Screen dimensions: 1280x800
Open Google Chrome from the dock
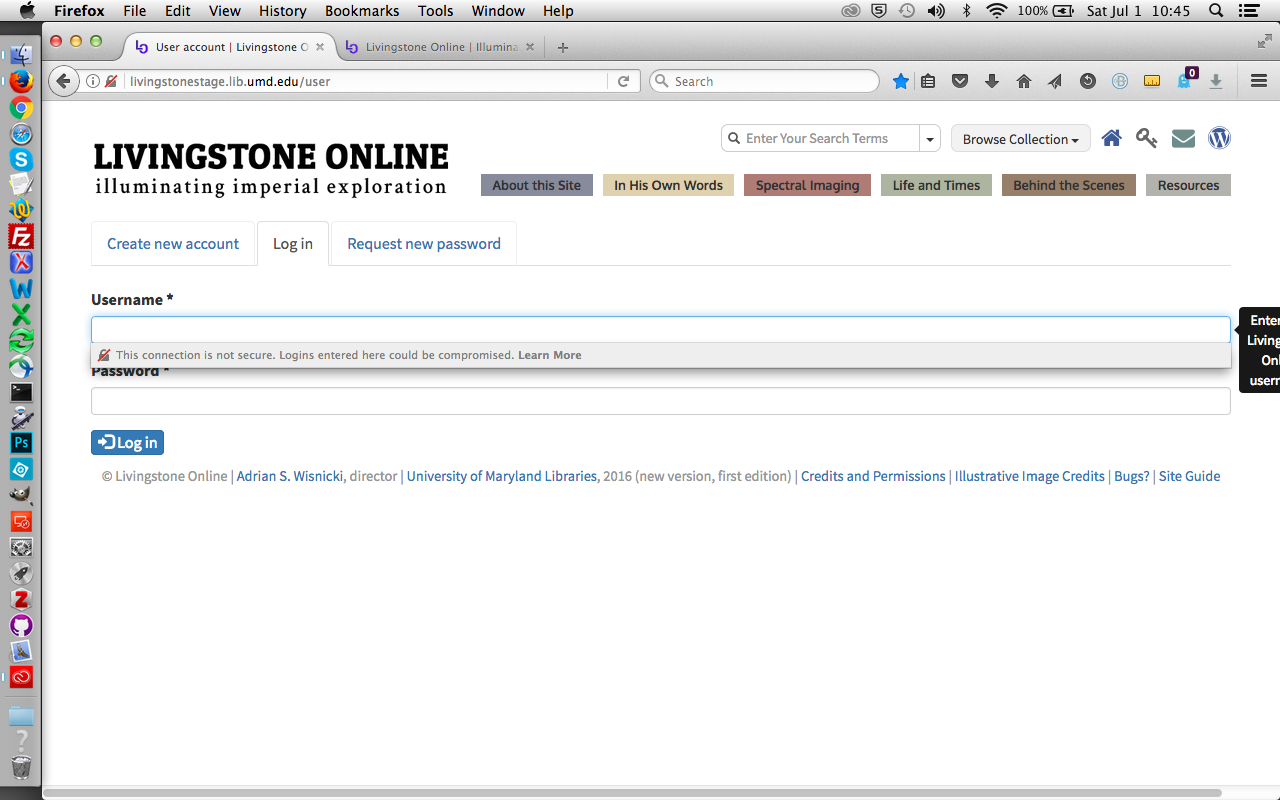(x=21, y=108)
